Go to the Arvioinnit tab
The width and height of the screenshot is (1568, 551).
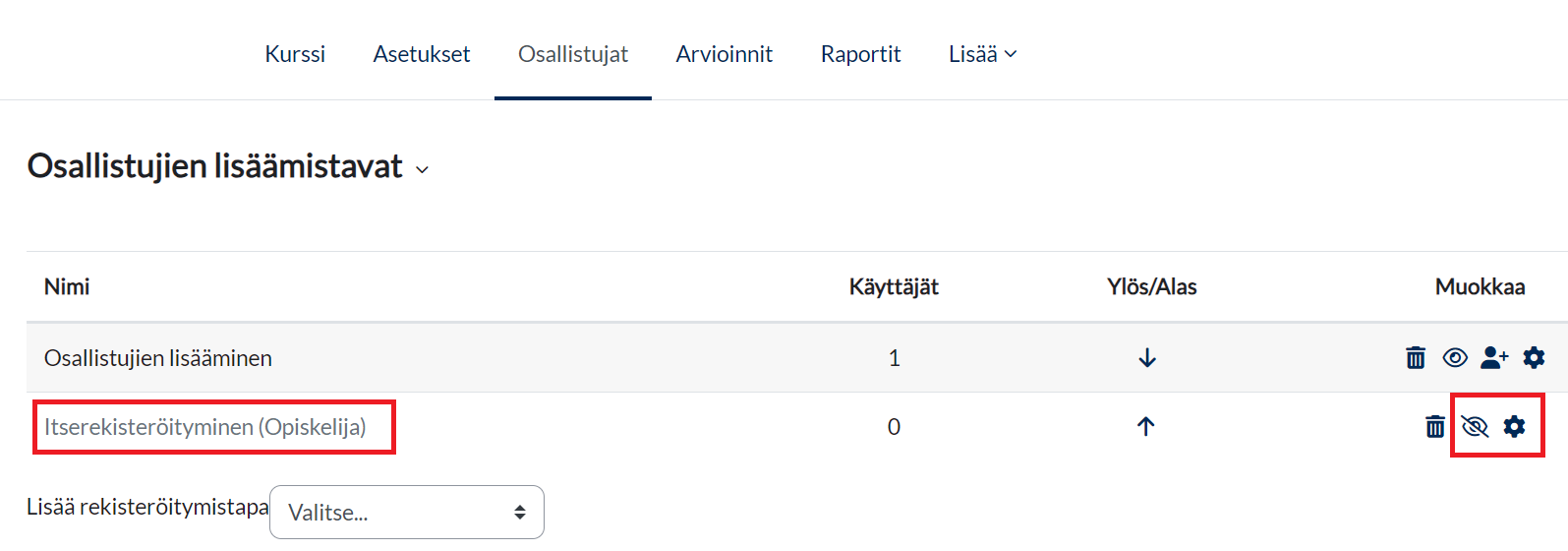click(x=724, y=54)
